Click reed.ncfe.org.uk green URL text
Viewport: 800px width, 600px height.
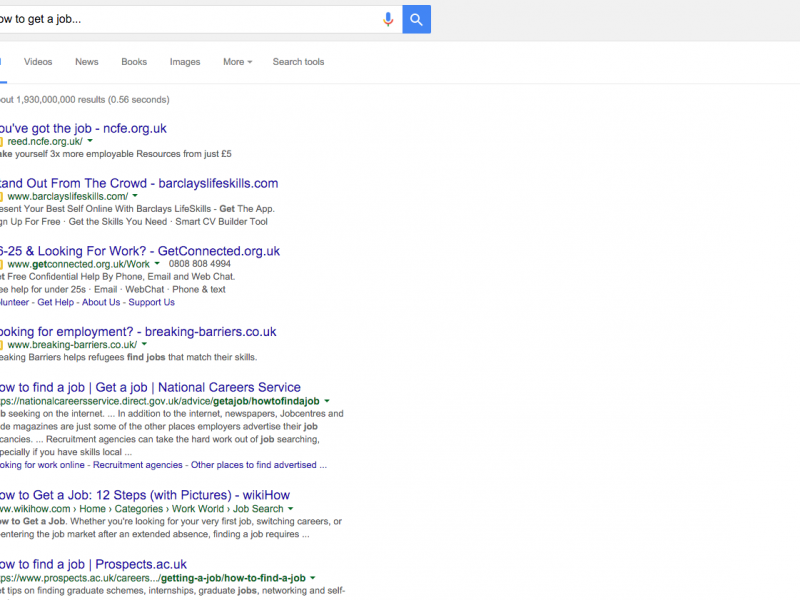45,141
